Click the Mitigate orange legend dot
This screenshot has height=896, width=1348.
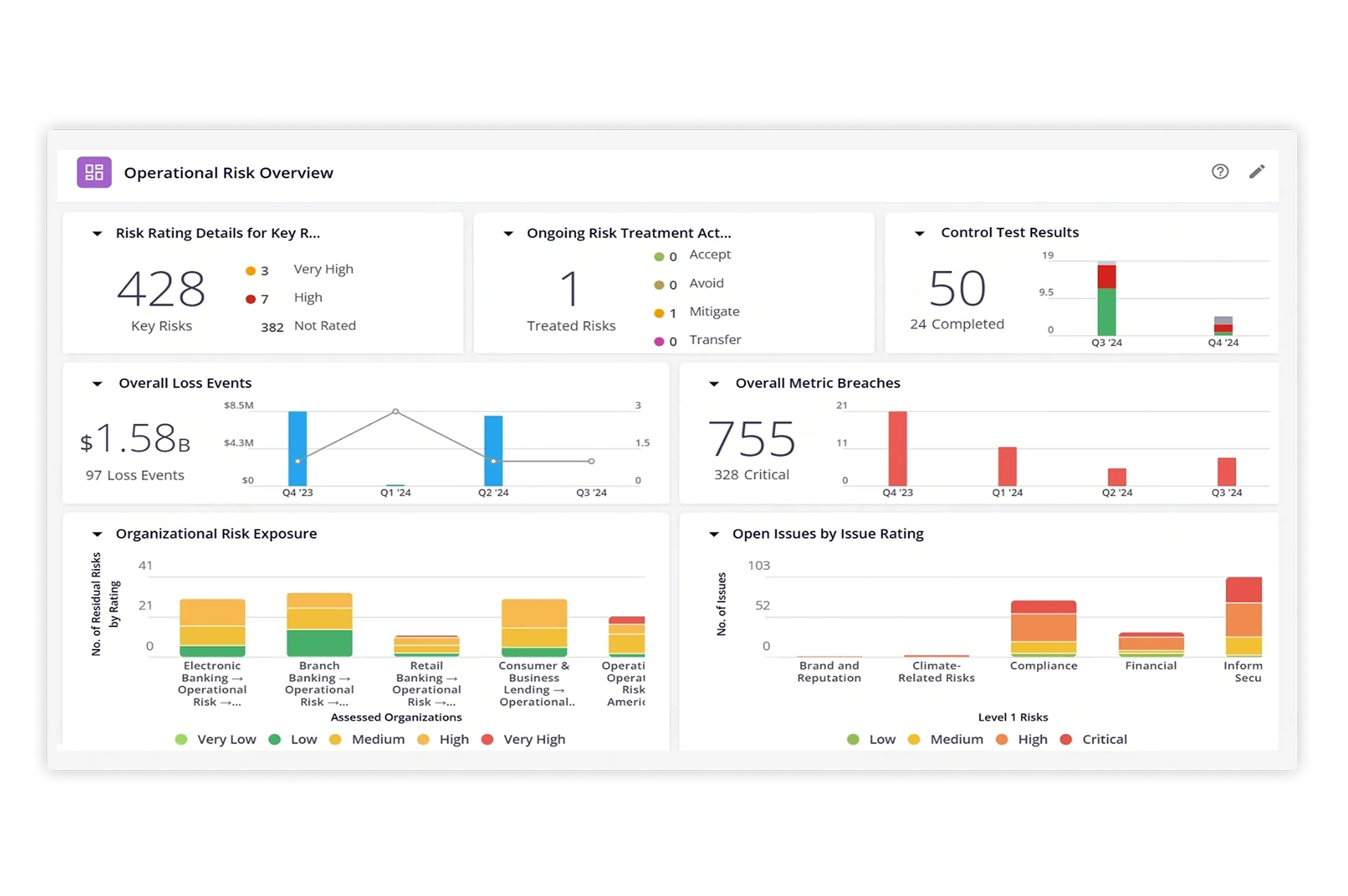659,313
